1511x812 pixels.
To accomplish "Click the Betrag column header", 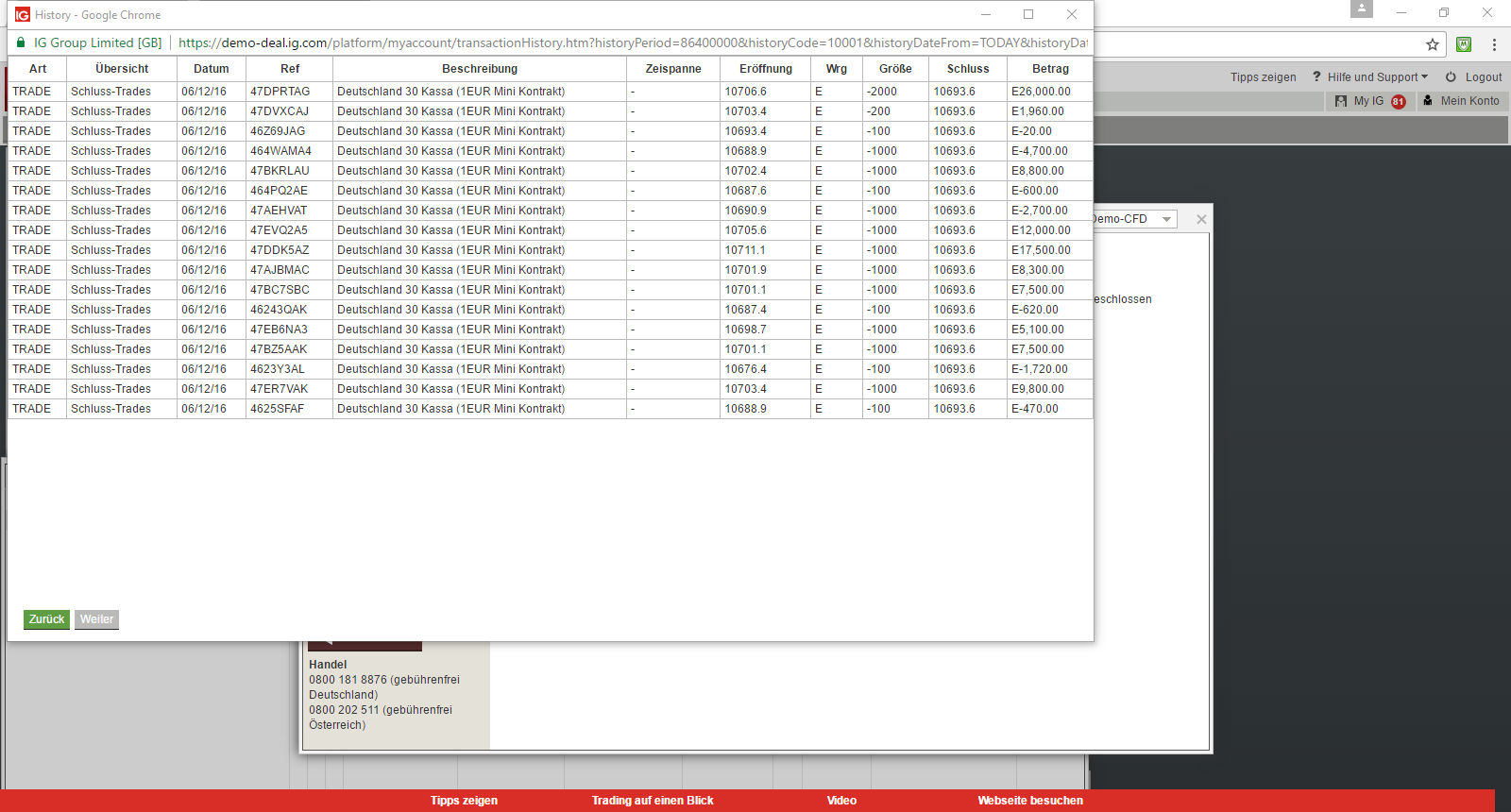I will [1050, 69].
